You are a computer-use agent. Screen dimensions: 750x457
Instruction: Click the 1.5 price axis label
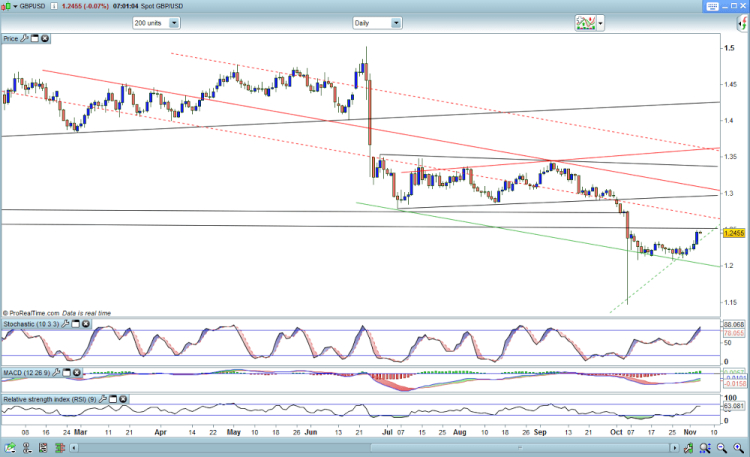pyautogui.click(x=729, y=48)
